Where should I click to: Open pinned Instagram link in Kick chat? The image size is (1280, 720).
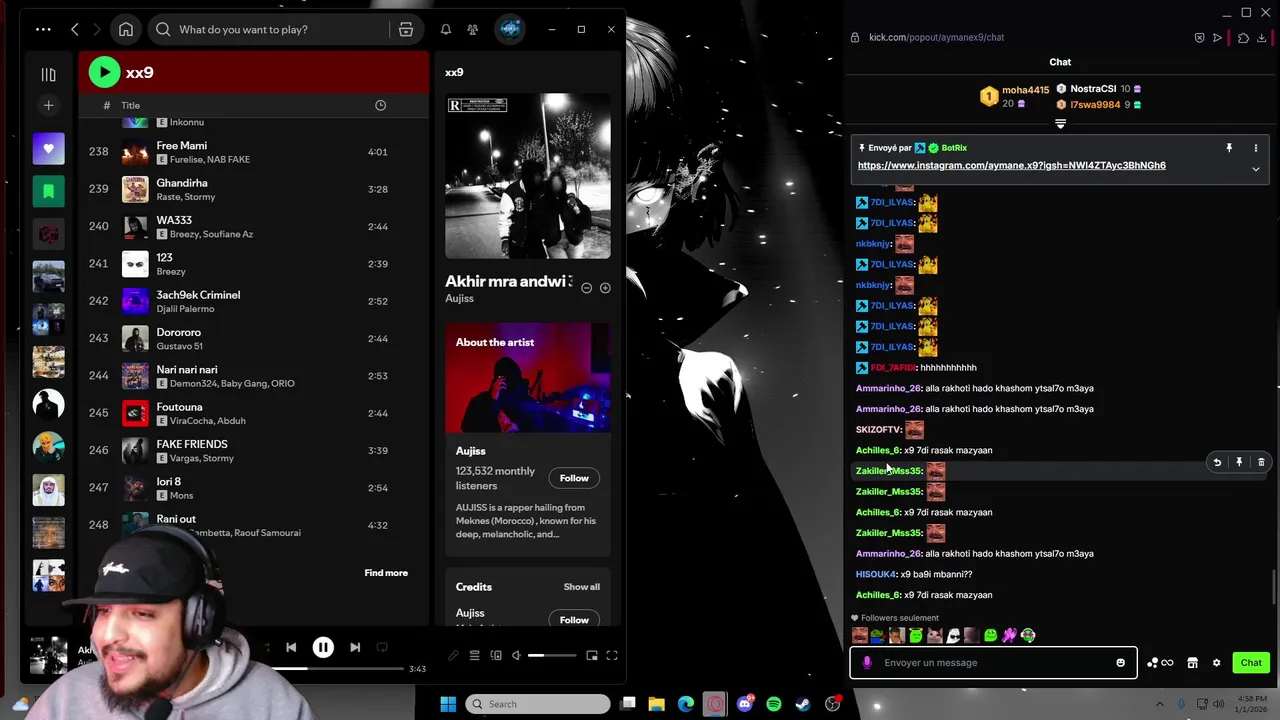[x=1011, y=165]
